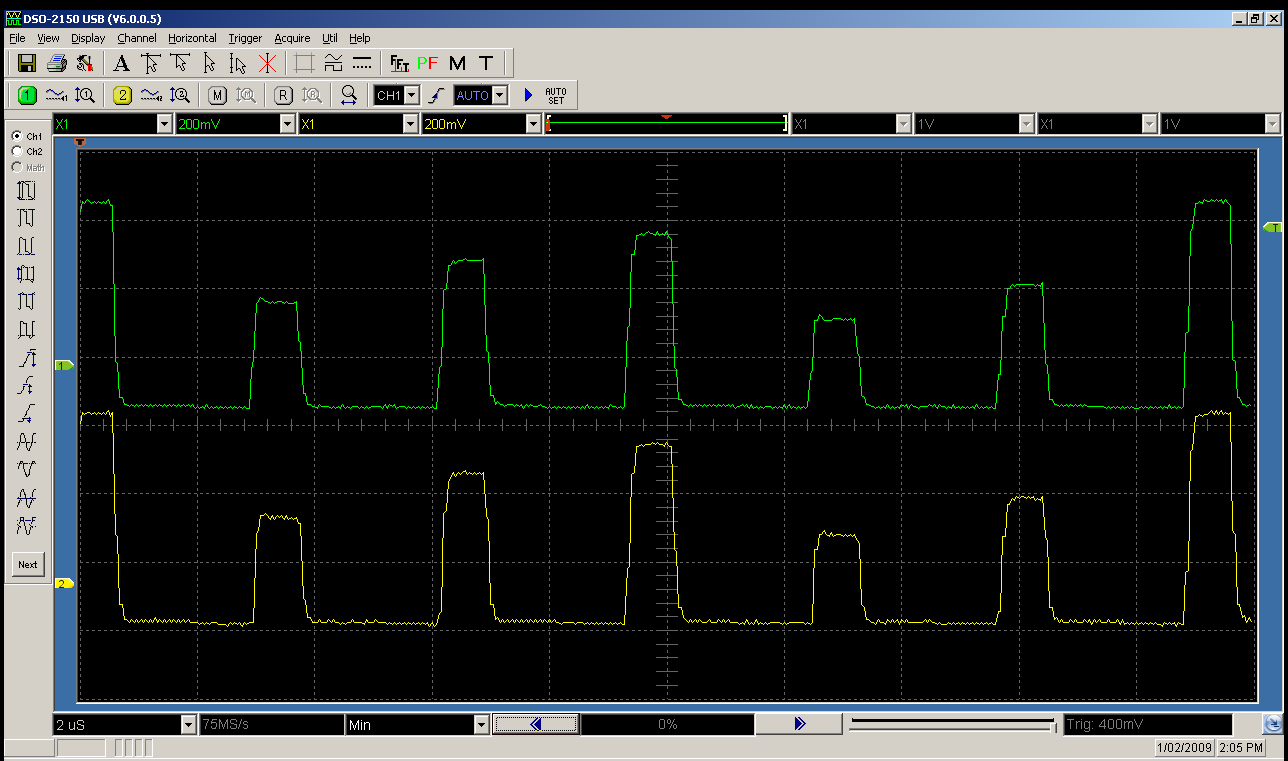The width and height of the screenshot is (1288, 761).
Task: Click the 2:05 PM clock in status bar
Action: [x=1241, y=747]
